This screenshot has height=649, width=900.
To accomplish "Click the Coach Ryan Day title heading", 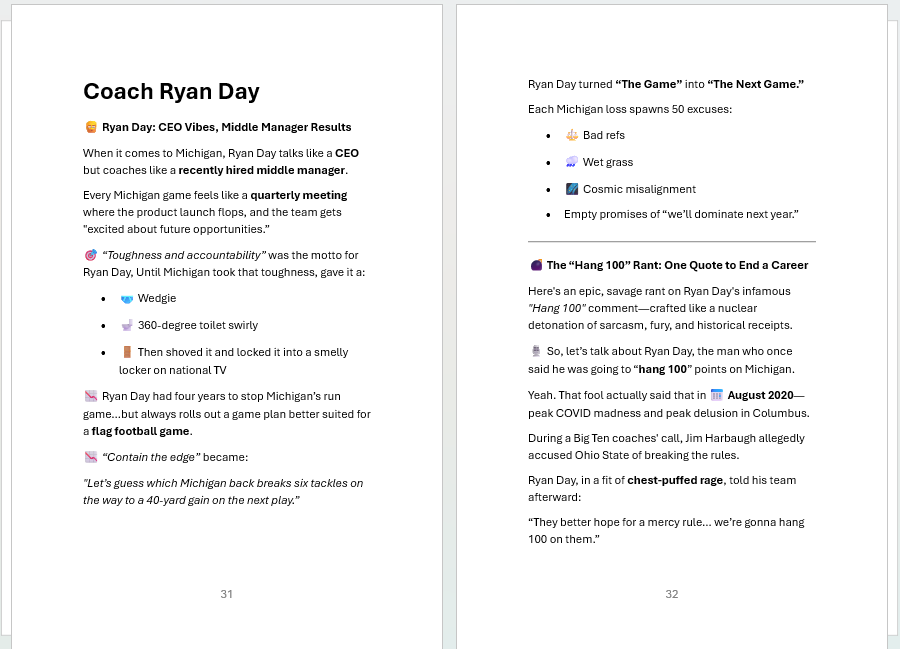I will (x=171, y=92).
